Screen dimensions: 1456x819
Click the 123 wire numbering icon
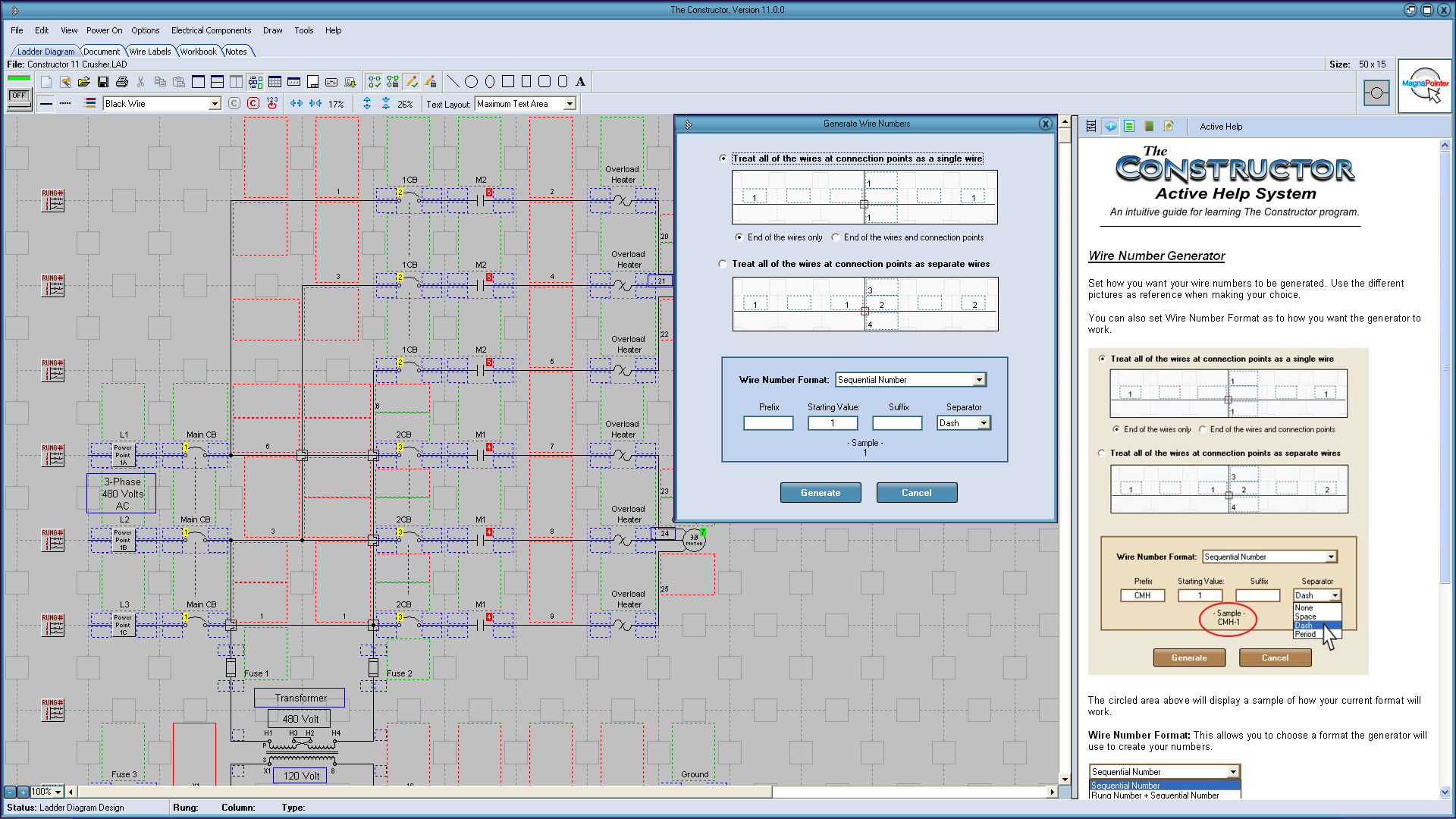272,104
